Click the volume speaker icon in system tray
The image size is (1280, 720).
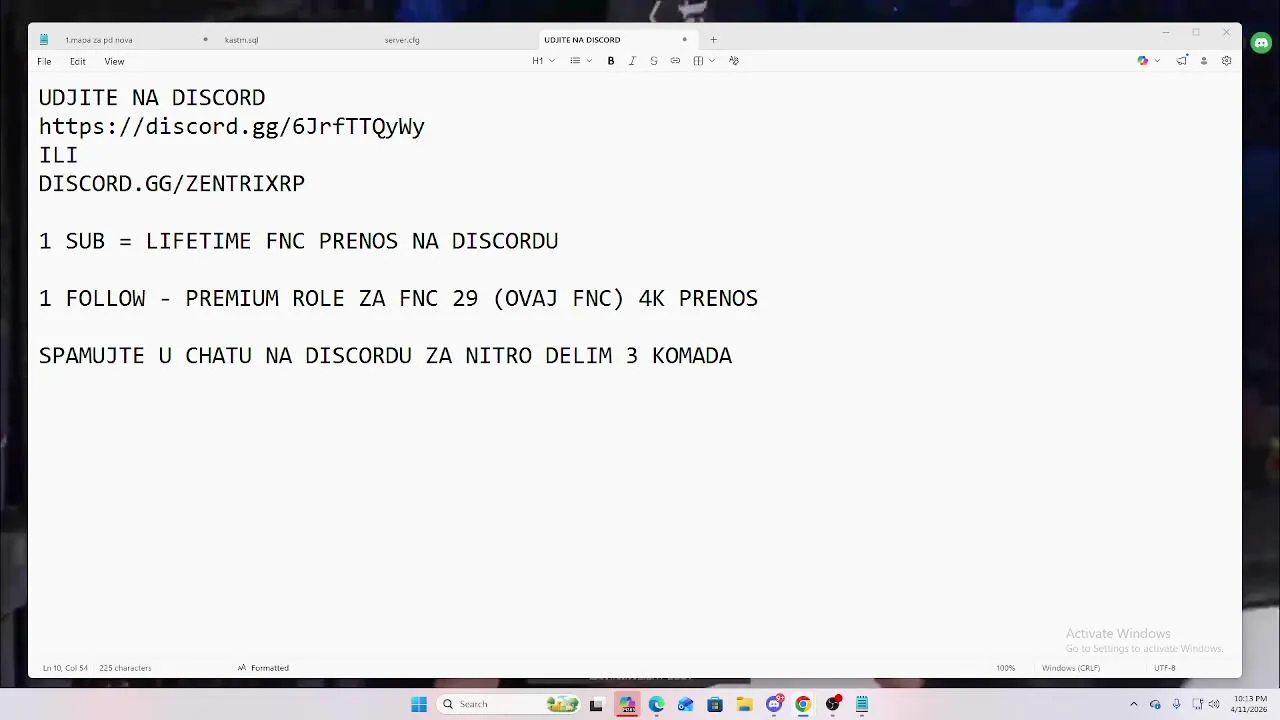pos(1214,704)
